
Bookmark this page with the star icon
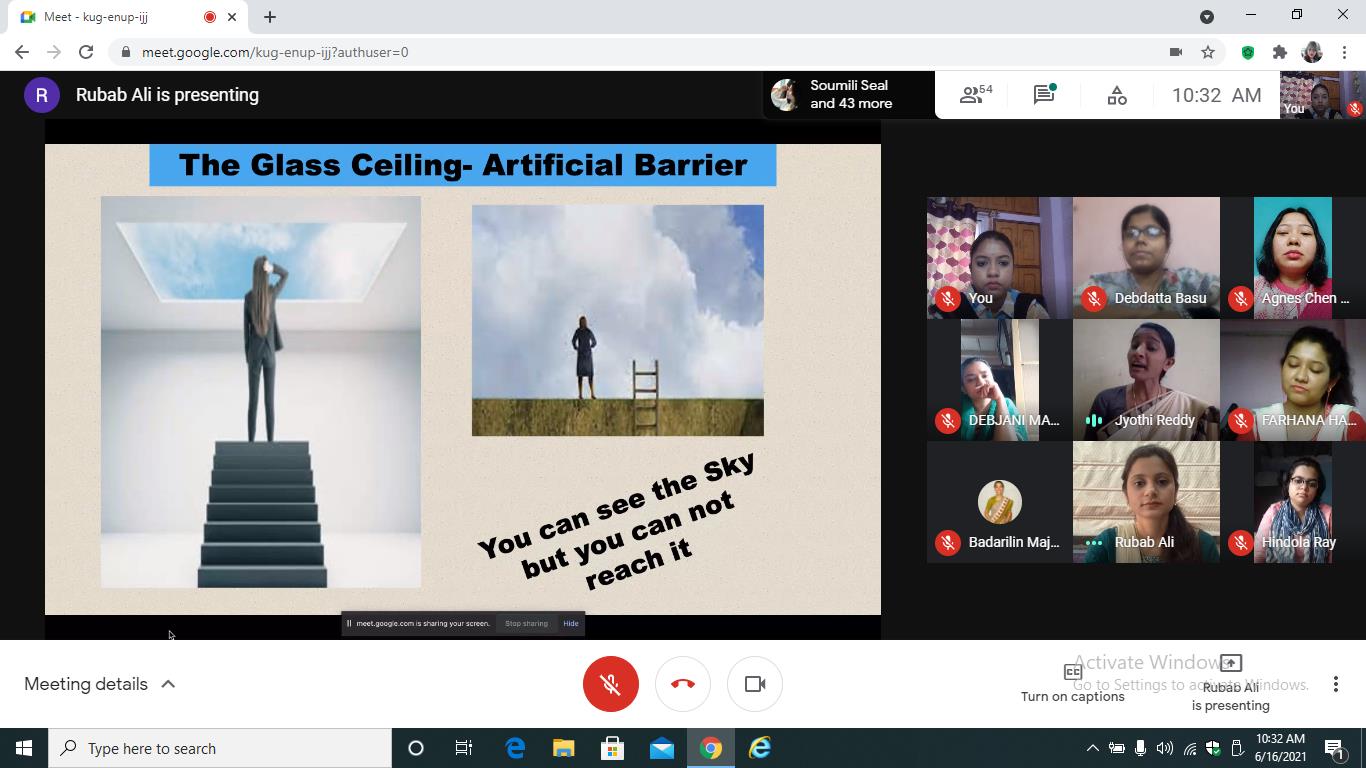click(1208, 52)
